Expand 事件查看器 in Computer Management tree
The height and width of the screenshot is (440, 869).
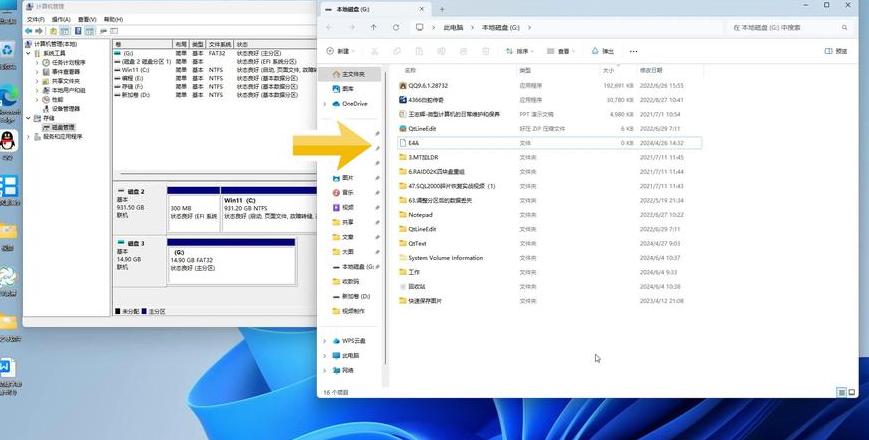37,71
